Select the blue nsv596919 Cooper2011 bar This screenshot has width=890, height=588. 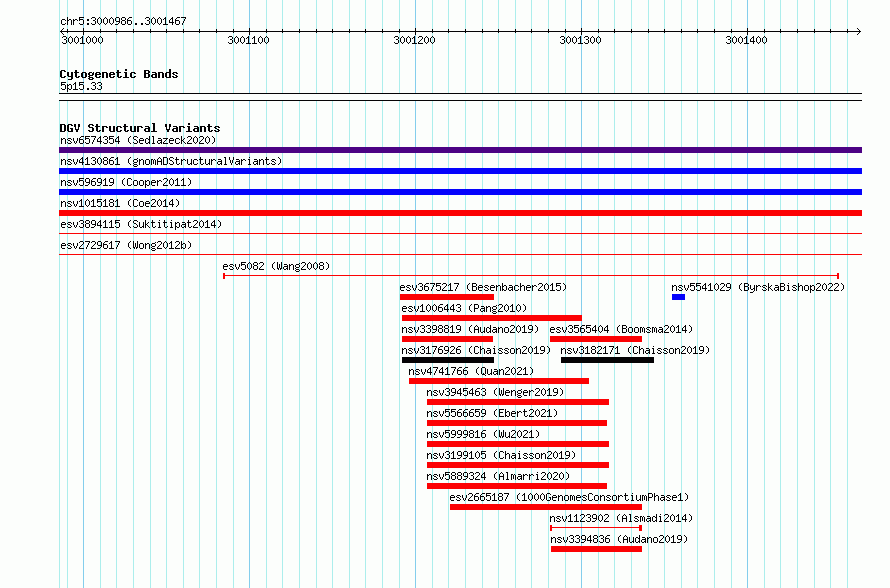460,192
